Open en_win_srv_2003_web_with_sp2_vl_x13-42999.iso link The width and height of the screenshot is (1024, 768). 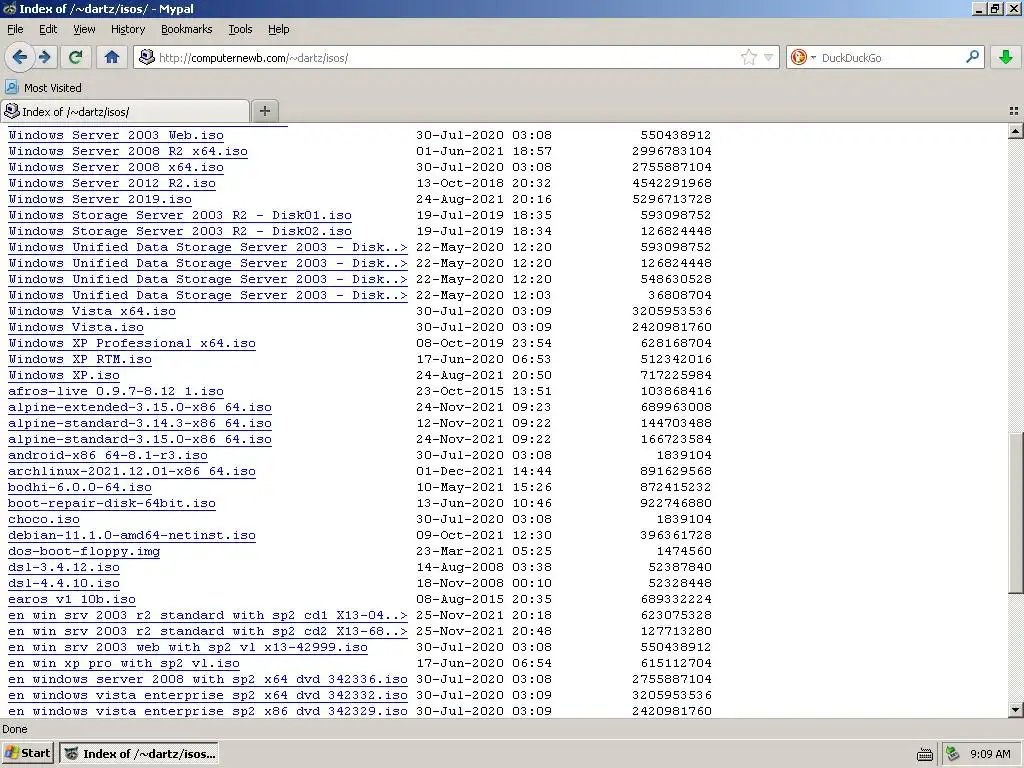(x=188, y=647)
